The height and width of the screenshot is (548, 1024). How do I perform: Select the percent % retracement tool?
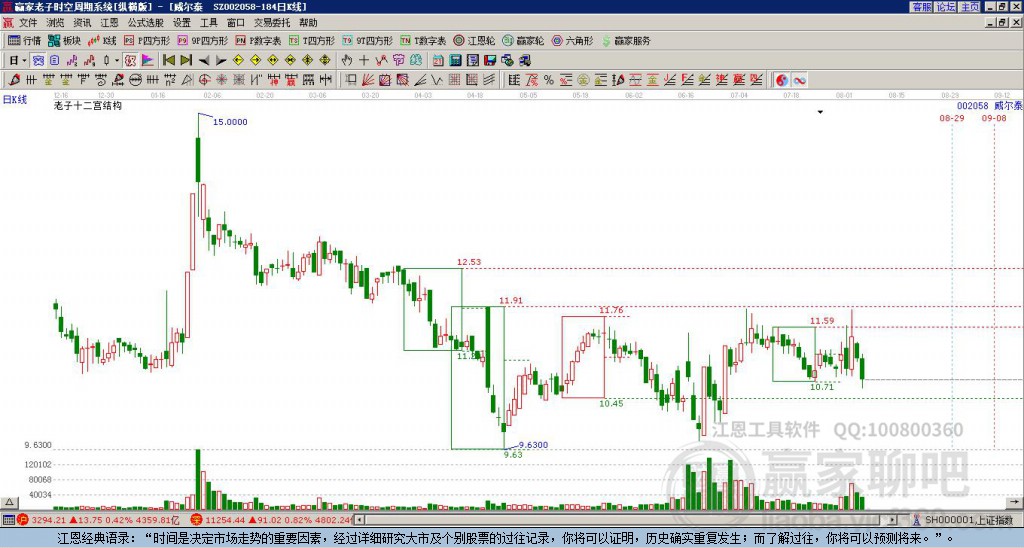[x=549, y=80]
